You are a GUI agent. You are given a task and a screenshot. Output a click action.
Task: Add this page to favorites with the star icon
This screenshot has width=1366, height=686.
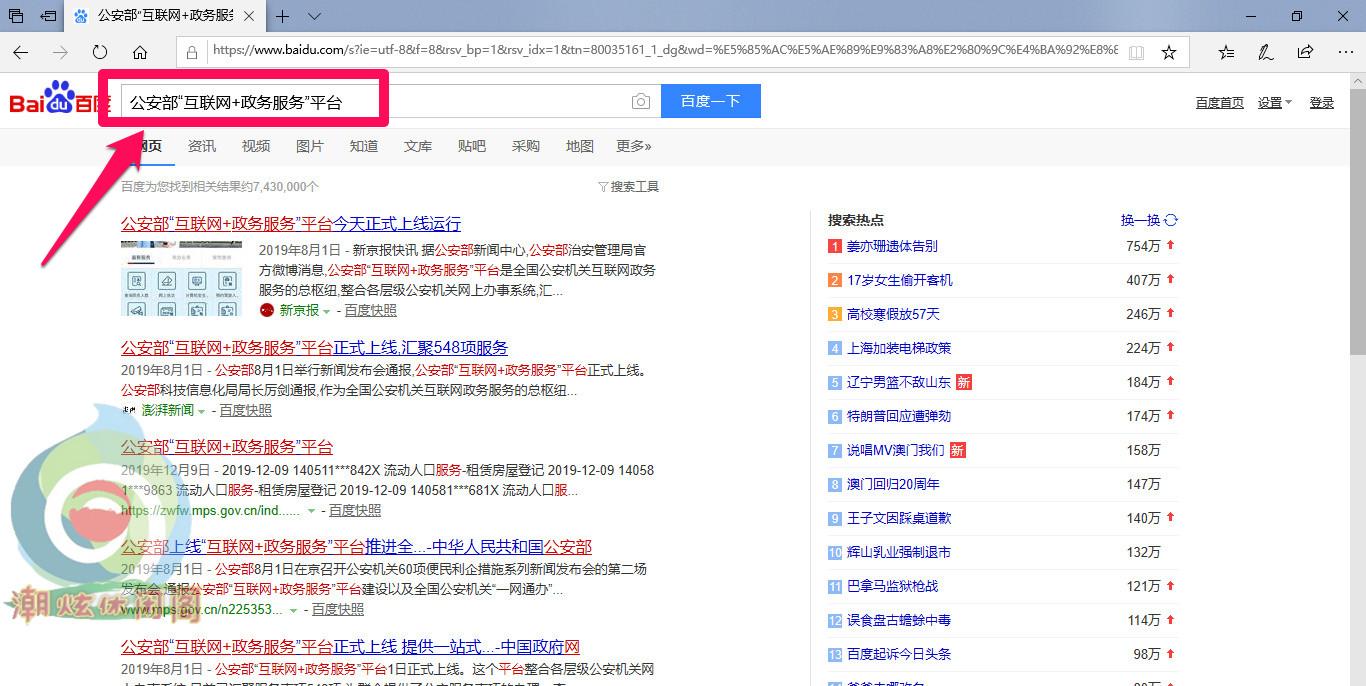point(1168,52)
